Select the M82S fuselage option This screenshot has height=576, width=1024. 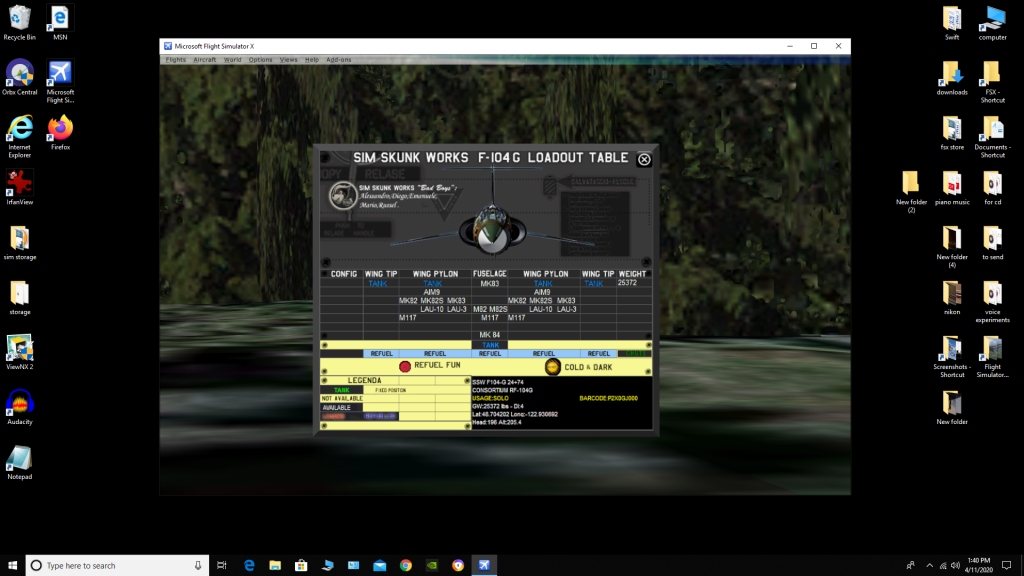pyautogui.click(x=498, y=309)
